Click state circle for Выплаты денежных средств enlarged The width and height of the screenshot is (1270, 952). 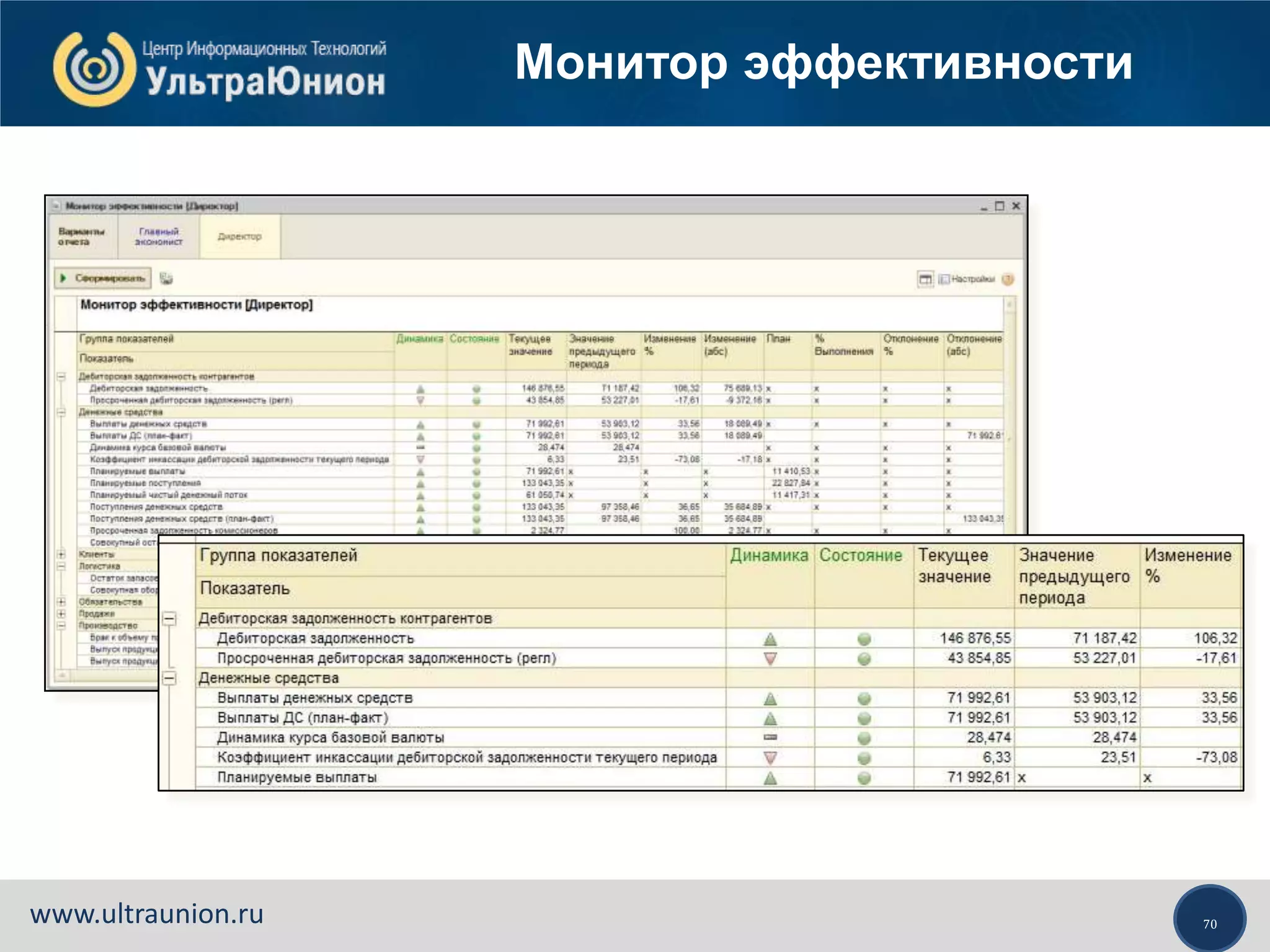pos(864,699)
